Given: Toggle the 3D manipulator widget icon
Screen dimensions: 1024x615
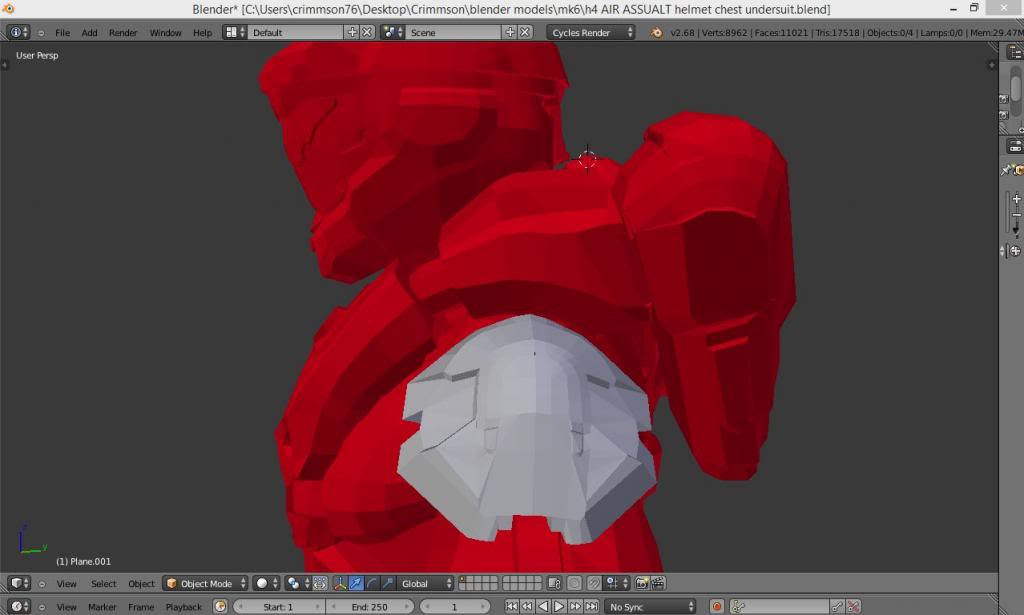Looking at the screenshot, I should click(x=340, y=583).
